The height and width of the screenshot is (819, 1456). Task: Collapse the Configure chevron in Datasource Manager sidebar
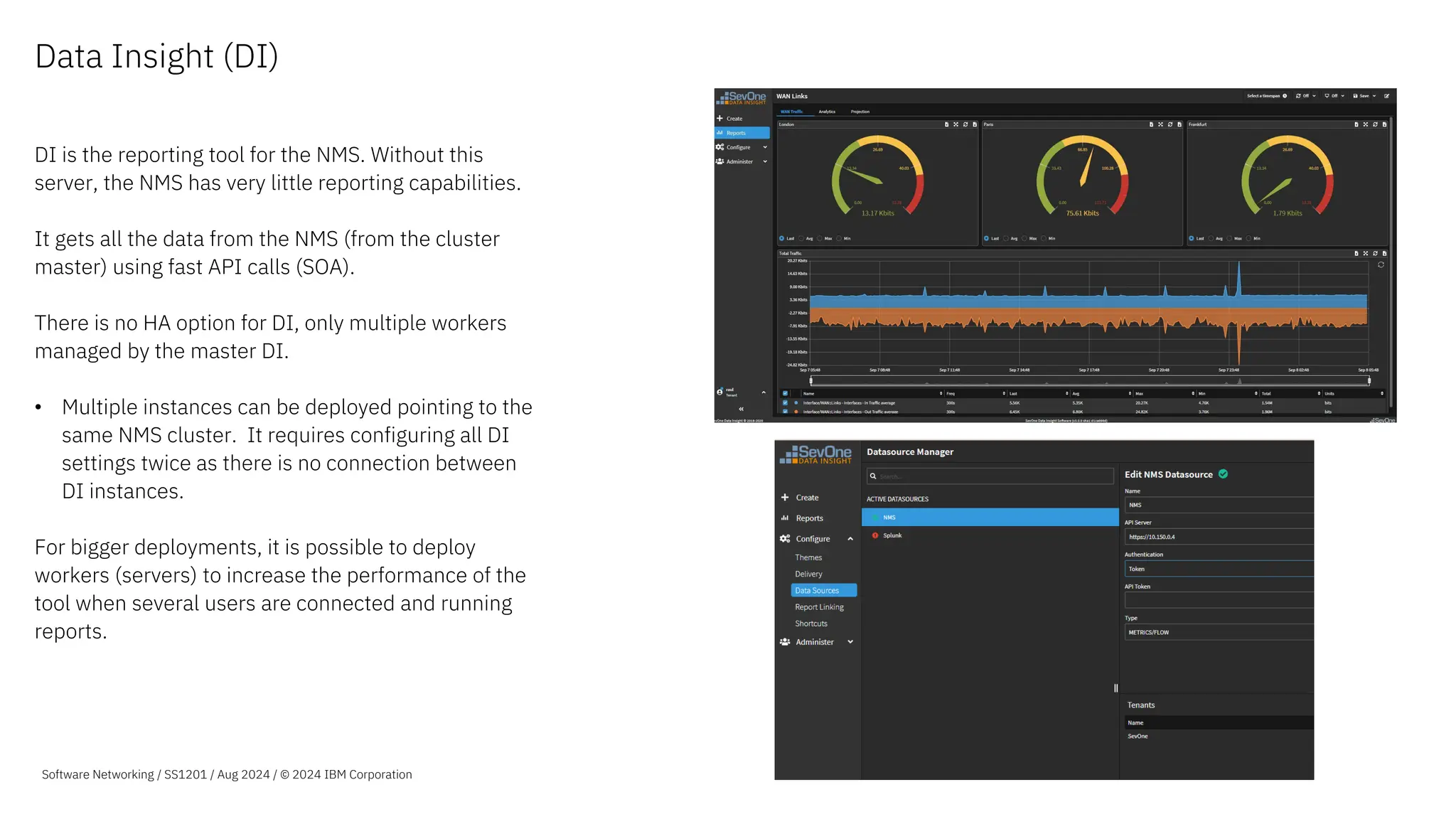tap(850, 539)
